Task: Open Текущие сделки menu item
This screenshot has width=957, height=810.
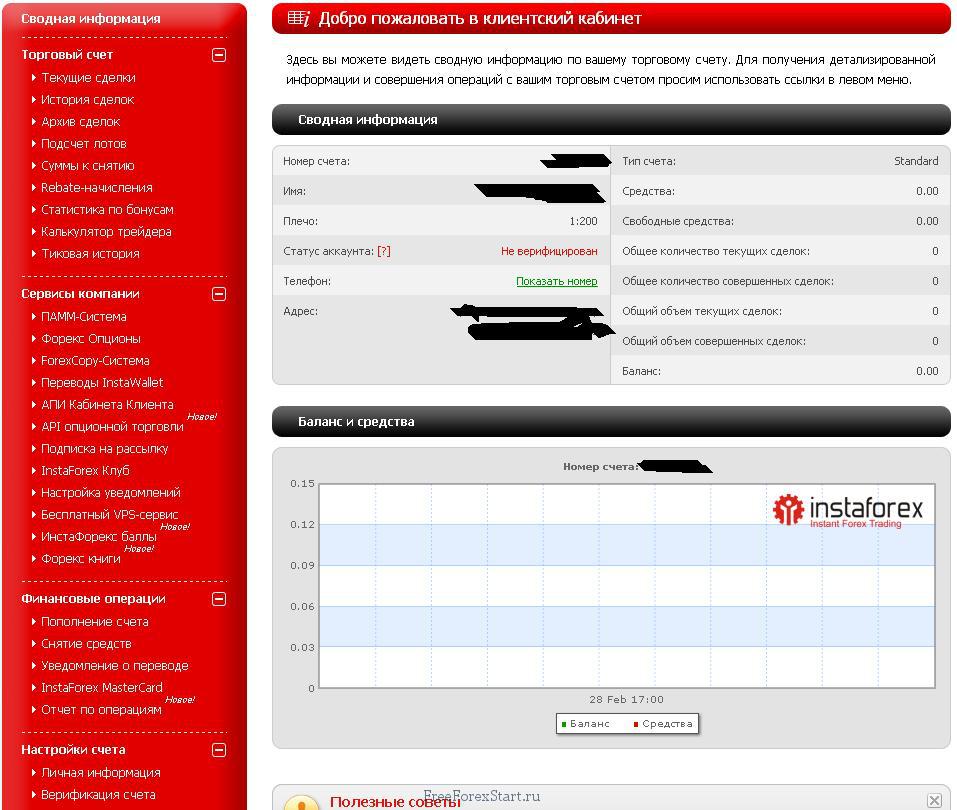Action: (88, 78)
